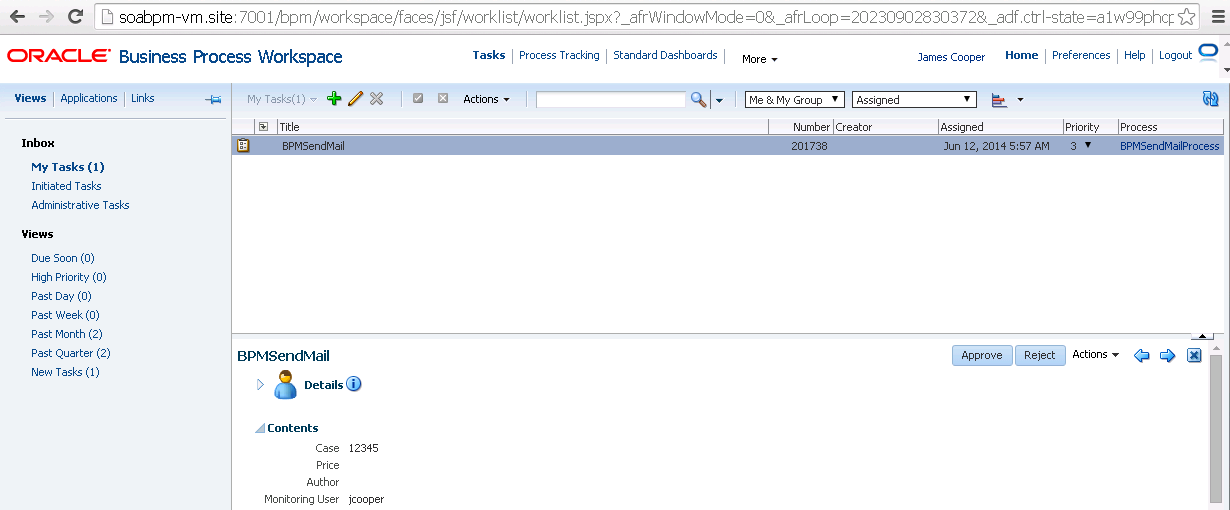
Task: Open the My Tasks(1) dropdown
Action: [x=282, y=99]
